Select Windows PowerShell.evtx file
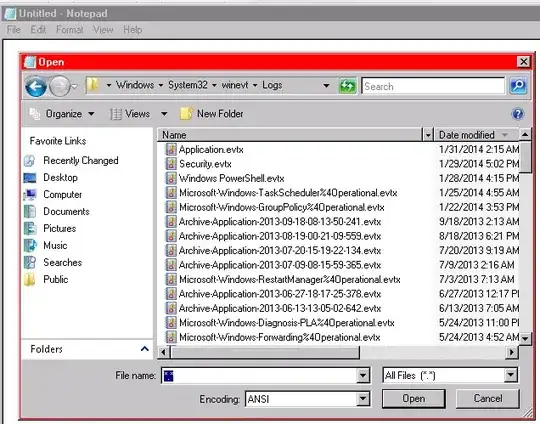Viewport: 540px width, 424px height. pyautogui.click(x=225, y=178)
